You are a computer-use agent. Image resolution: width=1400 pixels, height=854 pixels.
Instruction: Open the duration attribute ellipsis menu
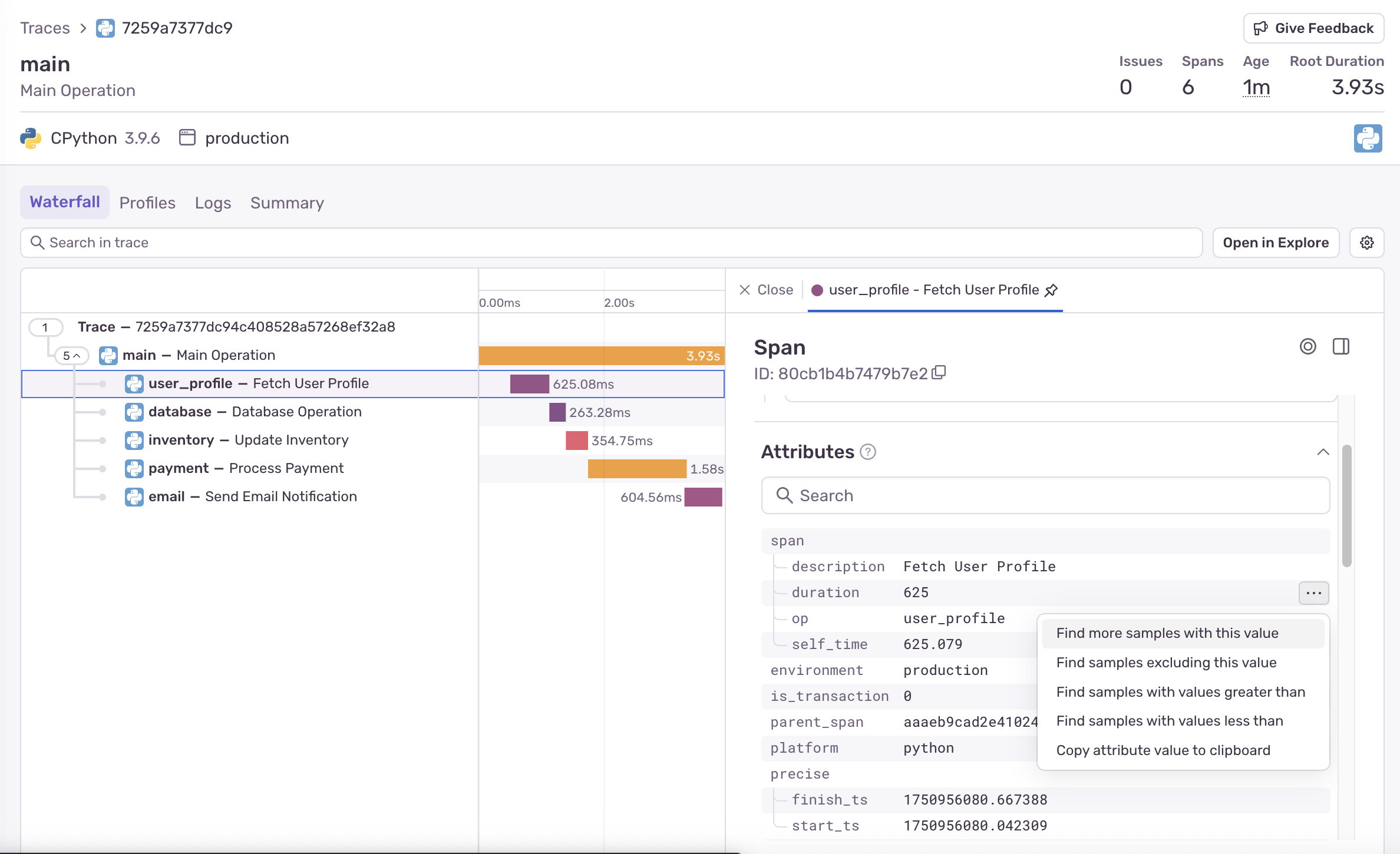click(1313, 592)
